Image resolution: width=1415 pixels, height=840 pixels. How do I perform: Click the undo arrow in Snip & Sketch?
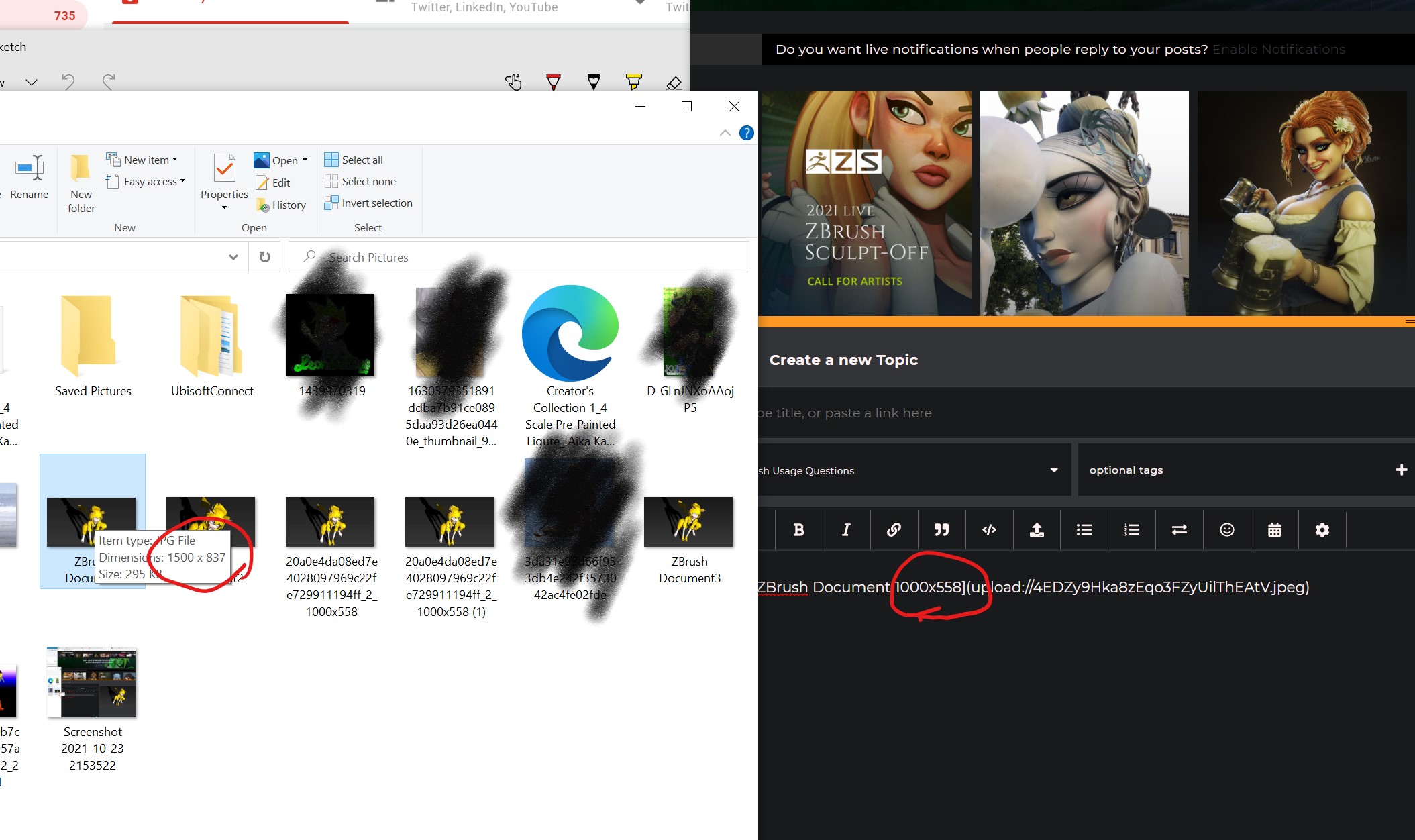[68, 82]
